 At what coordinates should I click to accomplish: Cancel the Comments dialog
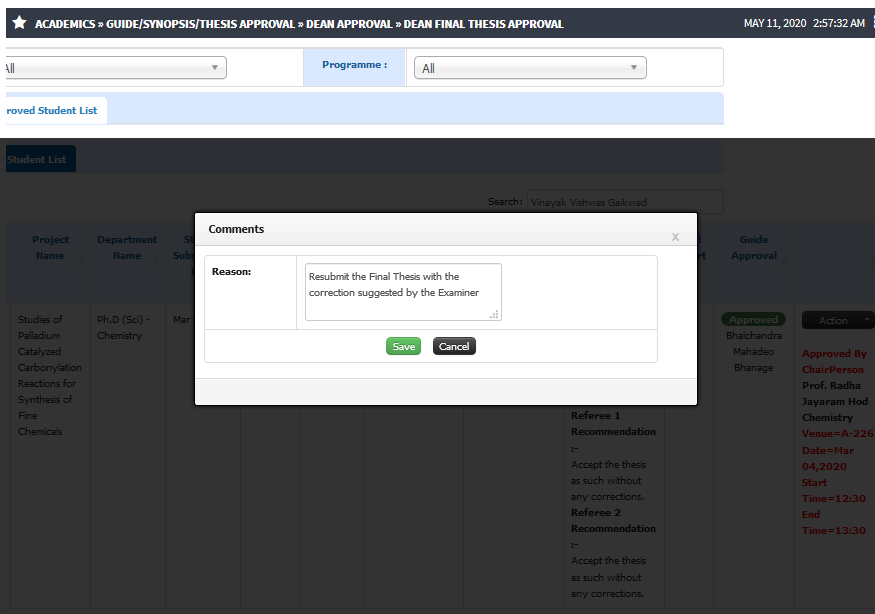coord(454,346)
